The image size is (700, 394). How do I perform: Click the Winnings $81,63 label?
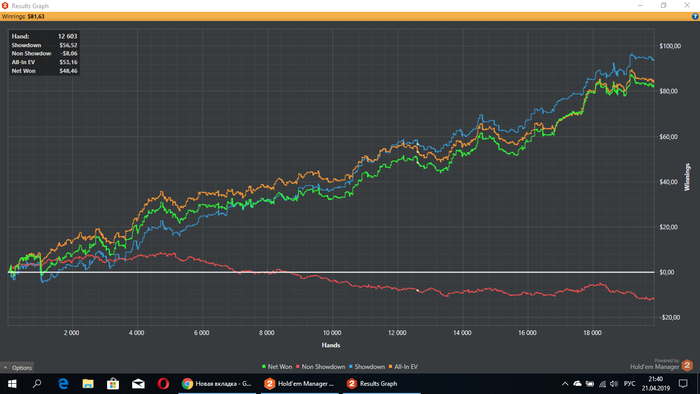[x=23, y=17]
